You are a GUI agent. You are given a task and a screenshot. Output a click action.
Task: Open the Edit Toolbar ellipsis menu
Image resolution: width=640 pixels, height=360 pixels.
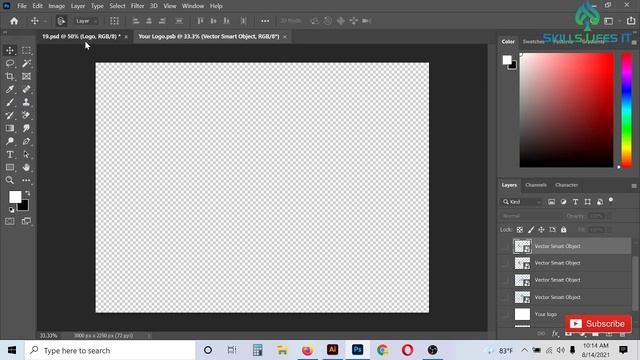[26, 180]
